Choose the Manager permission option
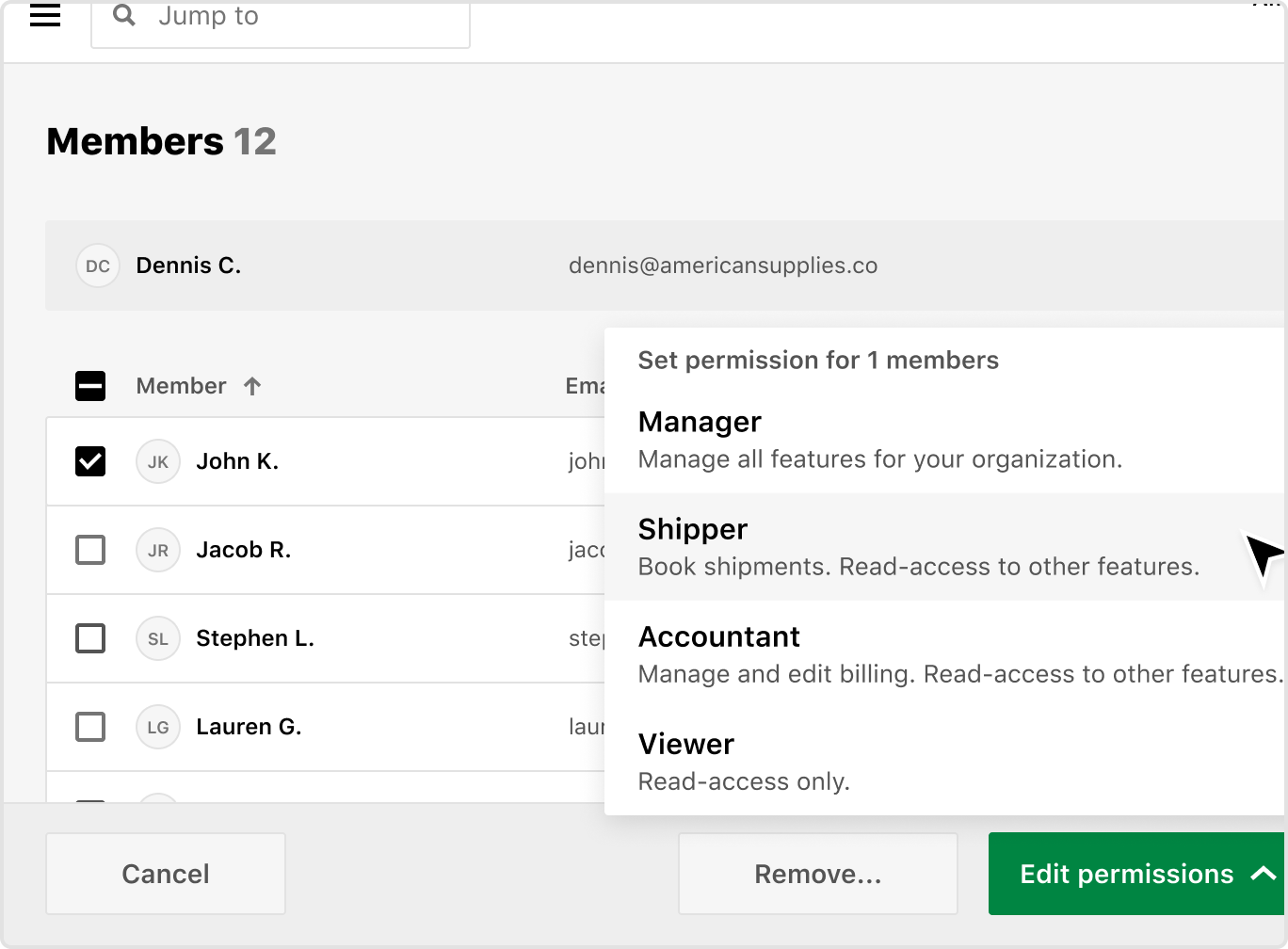Screen dimensions: 1288x949 point(945,440)
